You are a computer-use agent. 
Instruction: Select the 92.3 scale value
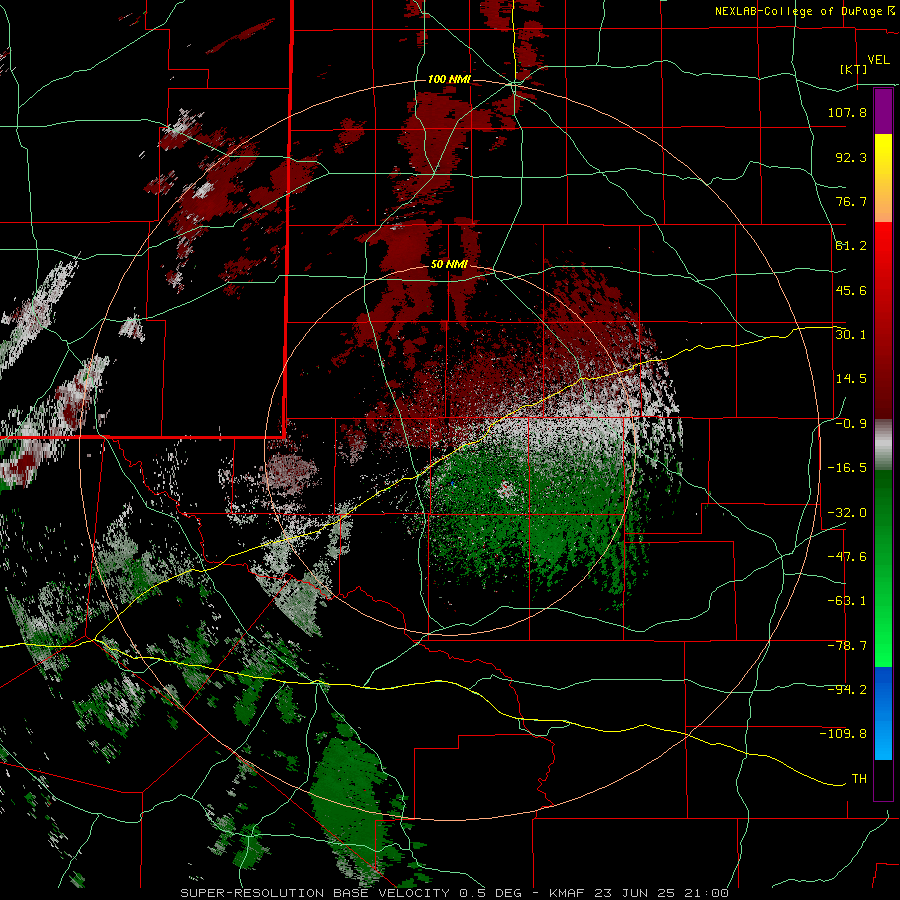(x=851, y=157)
